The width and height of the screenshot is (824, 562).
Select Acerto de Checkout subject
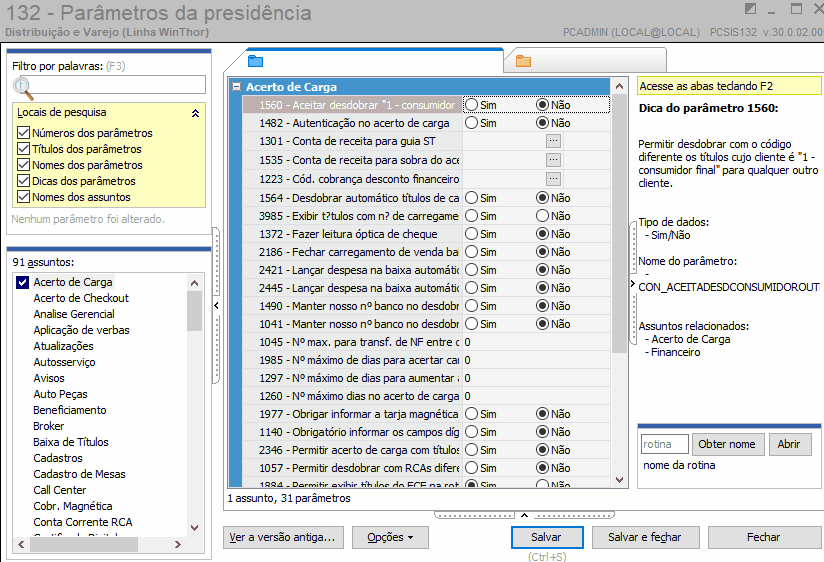(81, 298)
